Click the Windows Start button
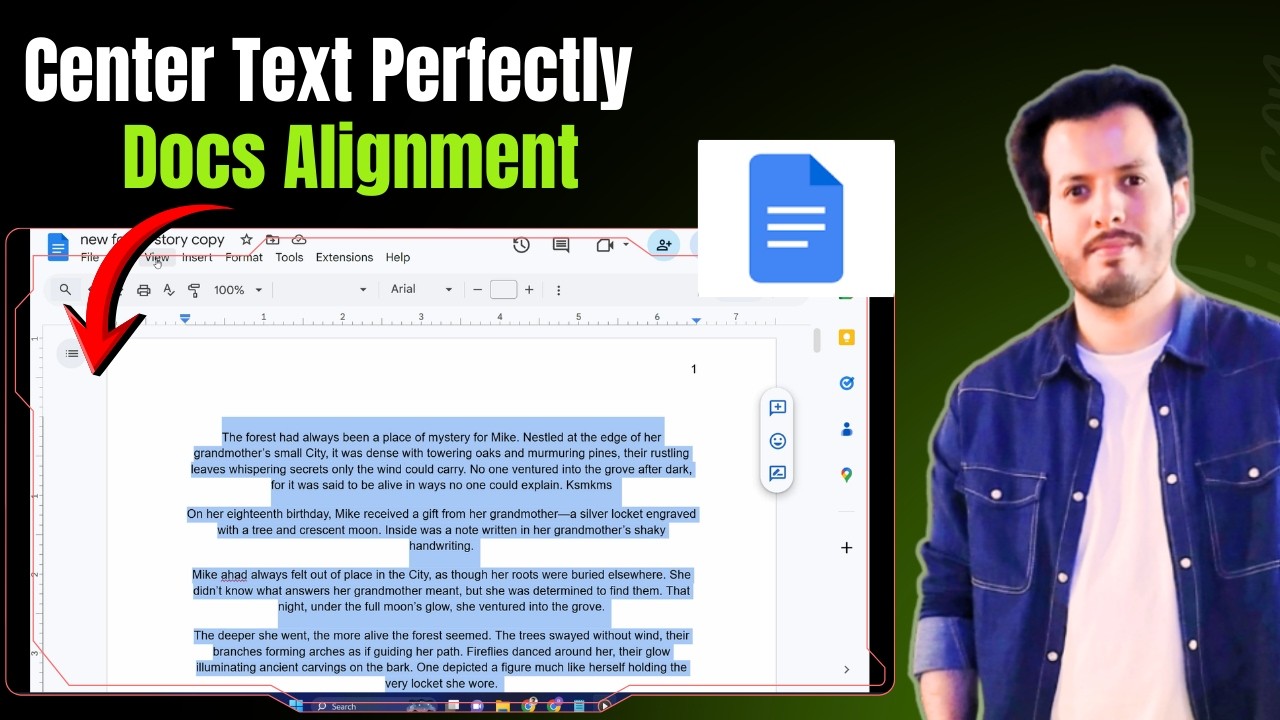 [296, 705]
